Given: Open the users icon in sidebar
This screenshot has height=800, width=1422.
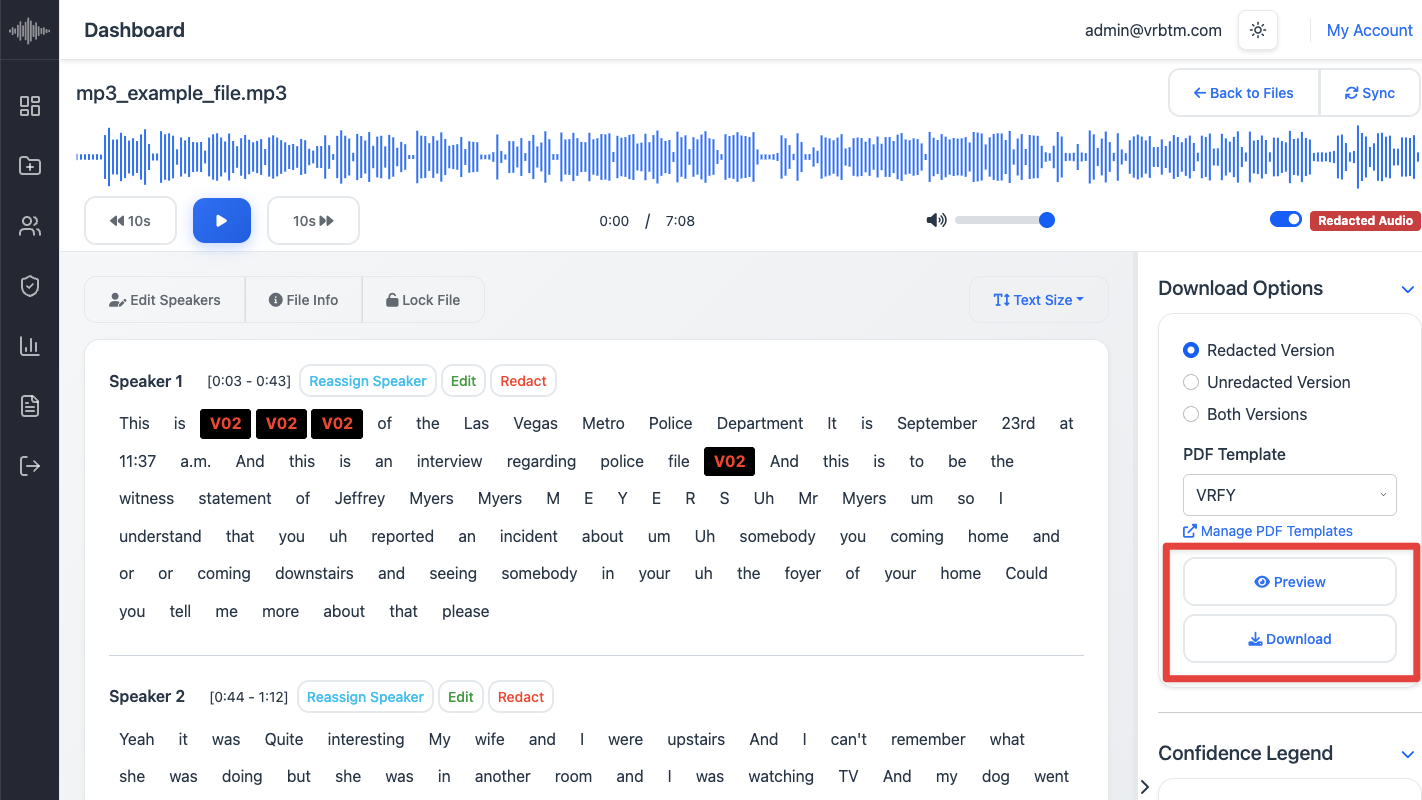Looking at the screenshot, I should tap(30, 226).
